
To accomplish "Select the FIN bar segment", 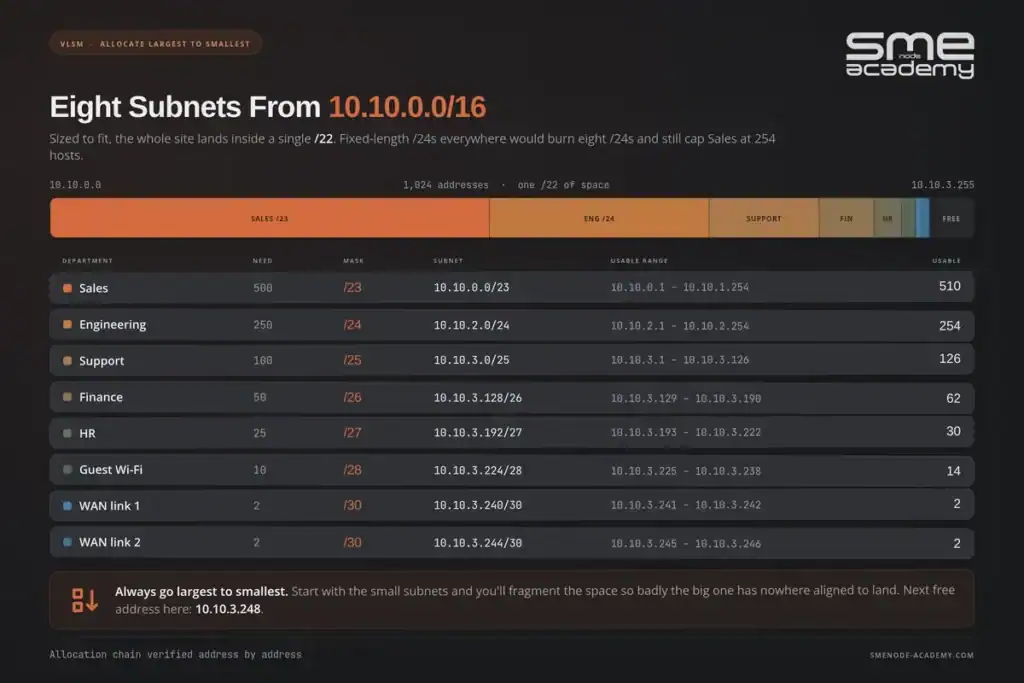I will 846,218.
